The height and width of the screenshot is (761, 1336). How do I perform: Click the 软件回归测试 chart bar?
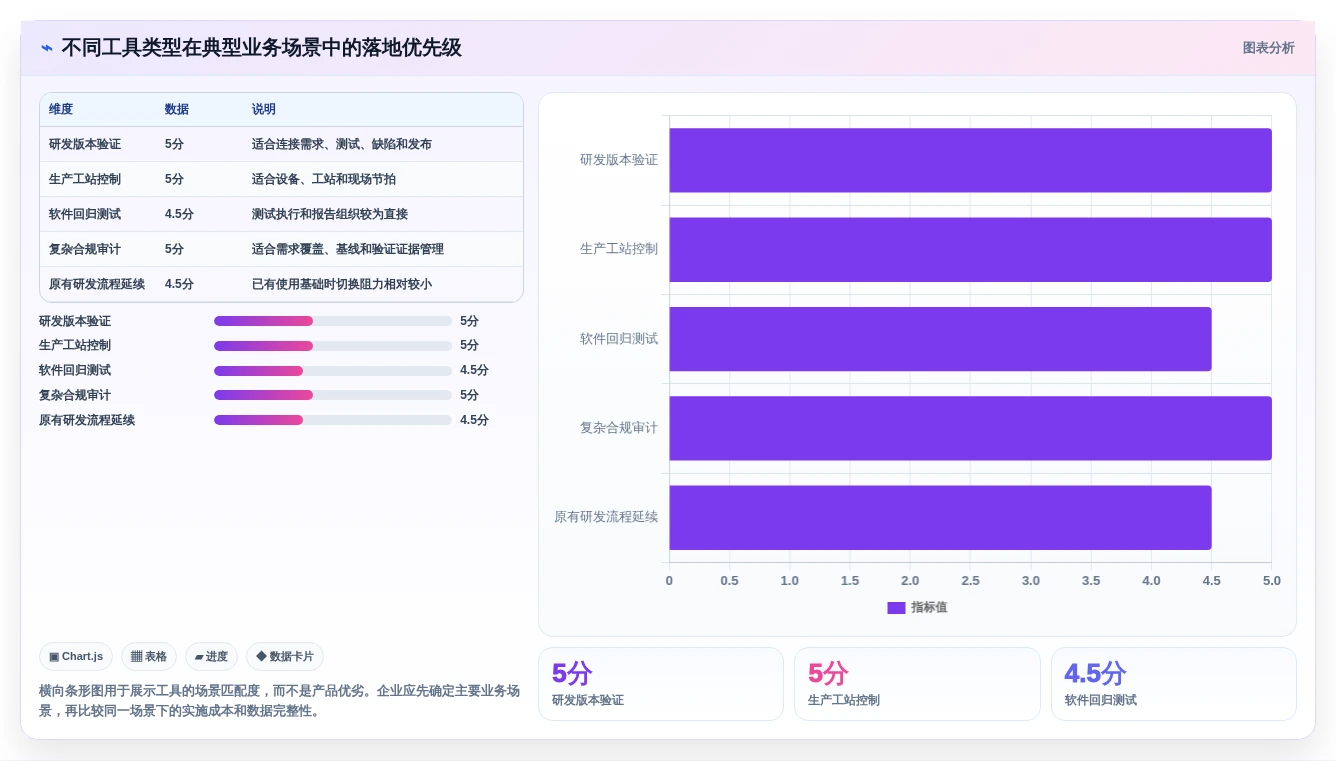pos(940,339)
